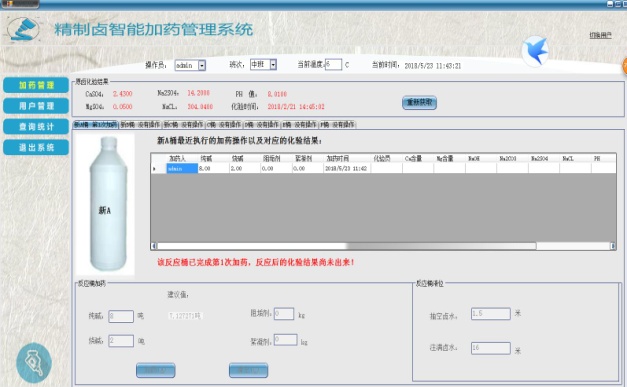Image resolution: width=627 pixels, height=387 pixels.
Task: Click 退出系统 to exit
Action: click(x=36, y=148)
